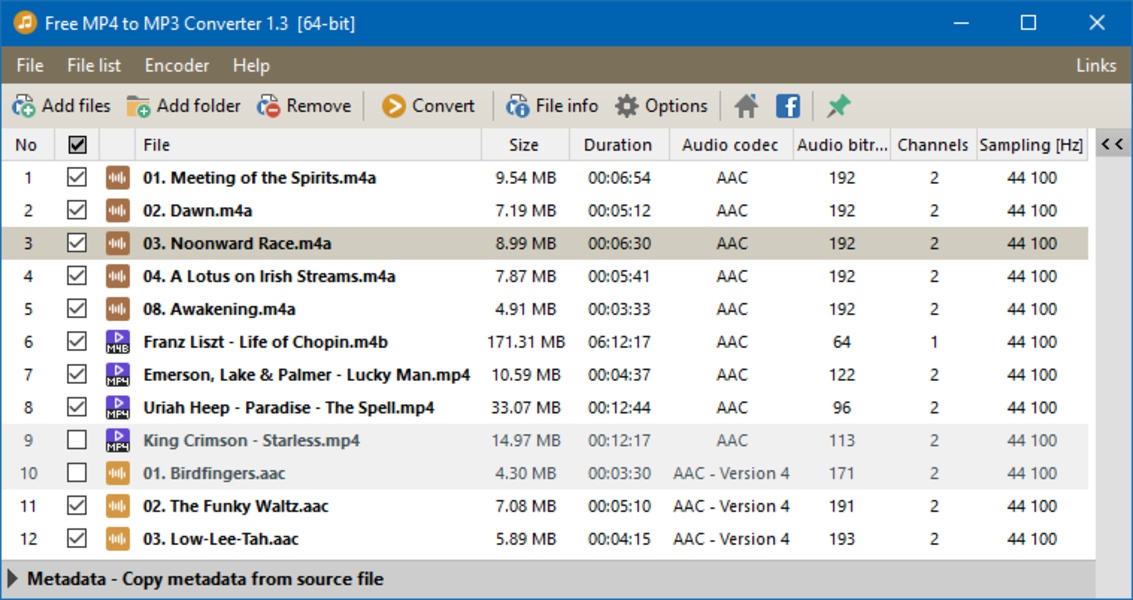The width and height of the screenshot is (1133, 600).
Task: Click the Links button in menu bar
Action: point(1095,66)
